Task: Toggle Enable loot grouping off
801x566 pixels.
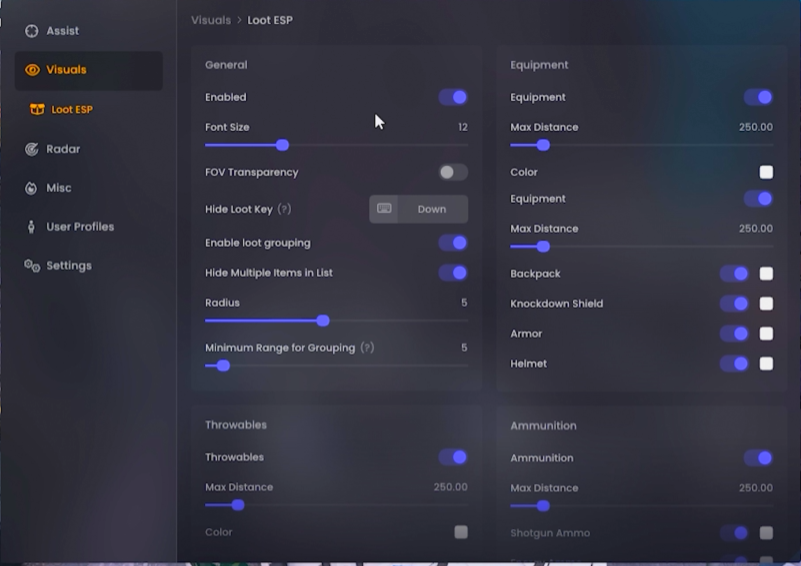Action: (x=453, y=243)
